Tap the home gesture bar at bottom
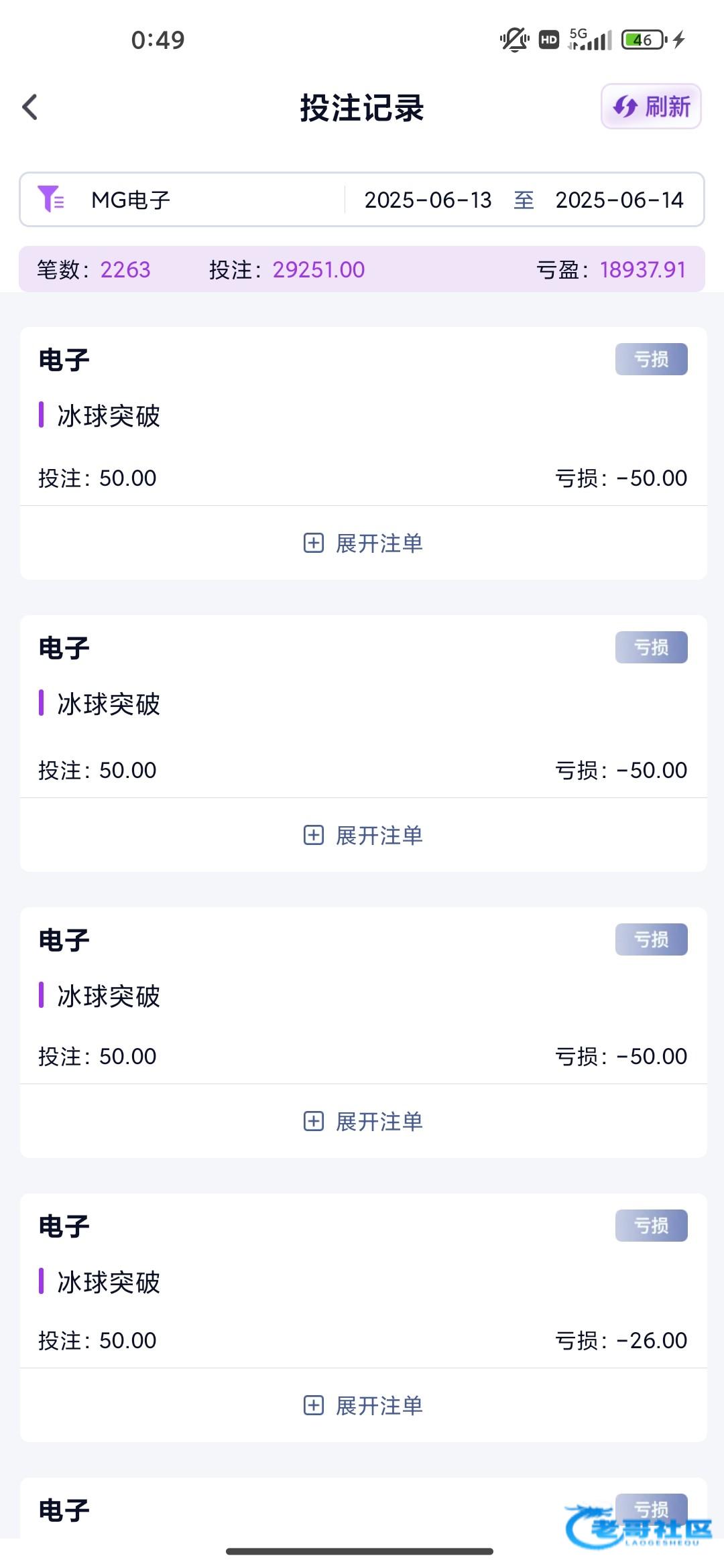Viewport: 724px width, 1568px height. click(x=360, y=1551)
